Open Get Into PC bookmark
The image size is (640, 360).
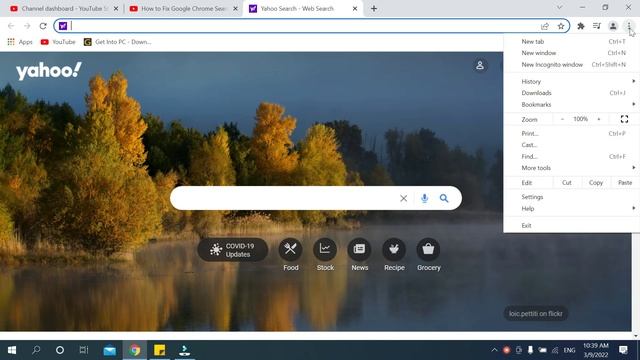(118, 42)
